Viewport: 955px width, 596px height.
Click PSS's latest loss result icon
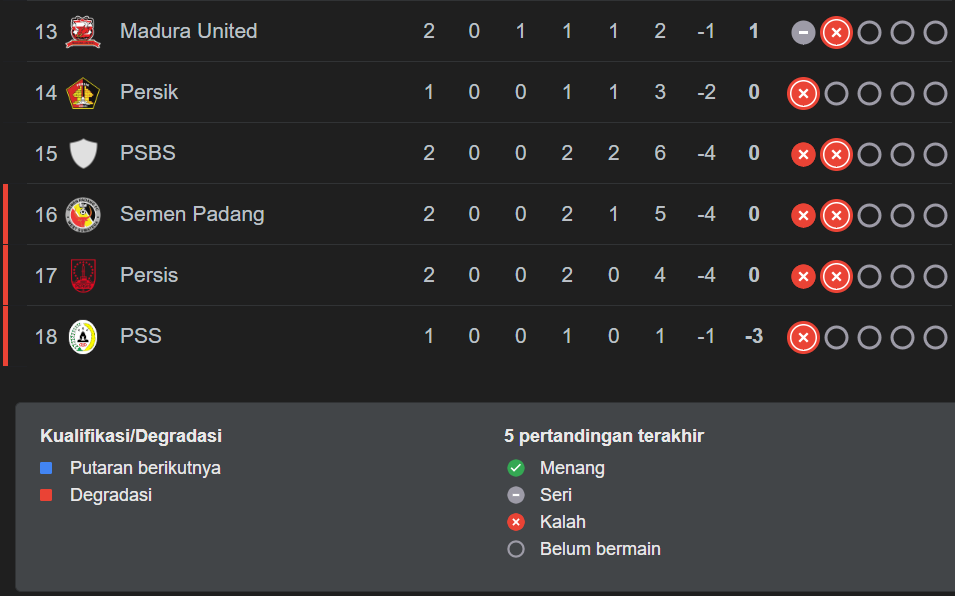coord(802,338)
